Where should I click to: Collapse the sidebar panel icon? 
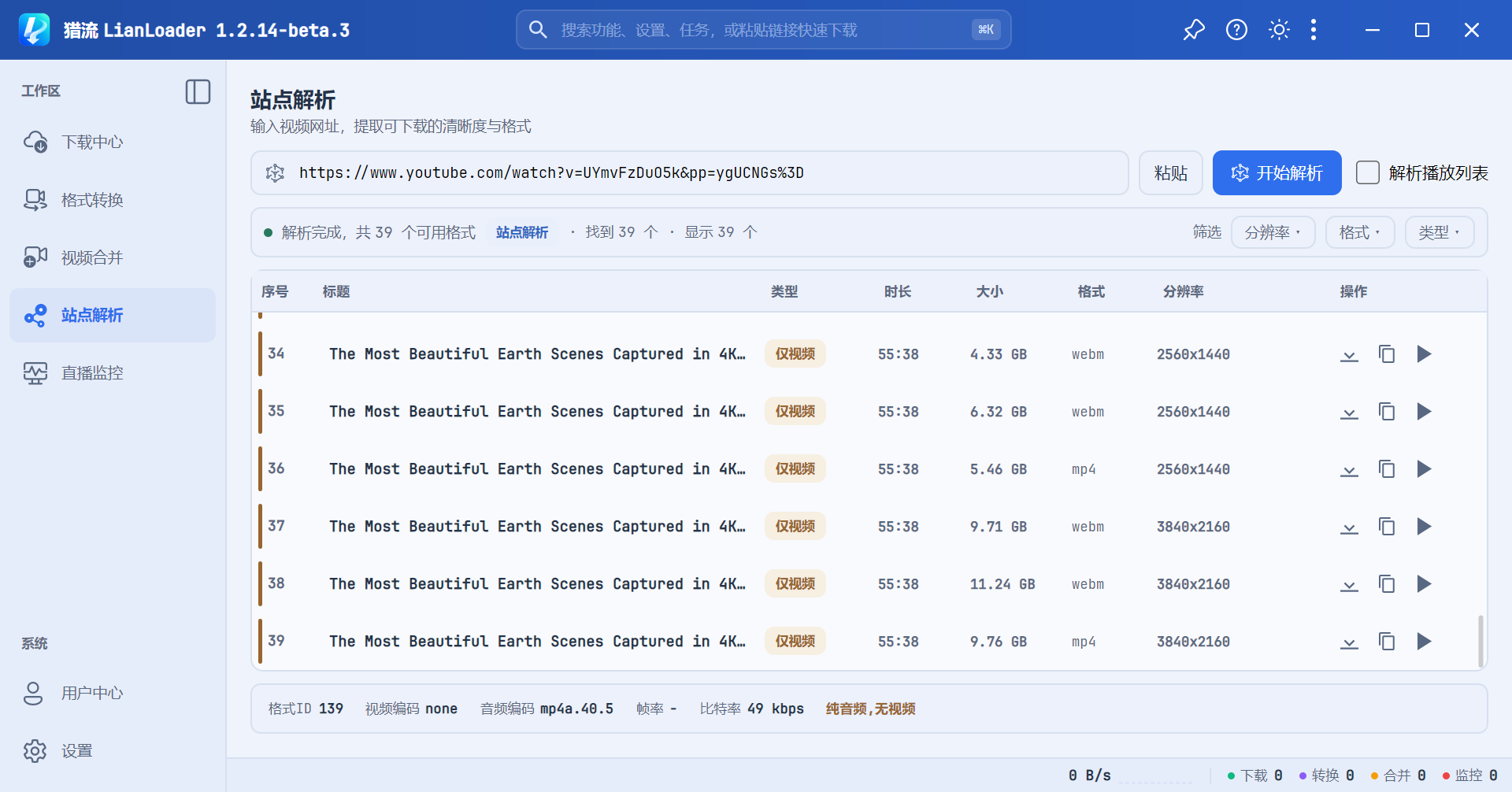point(198,91)
